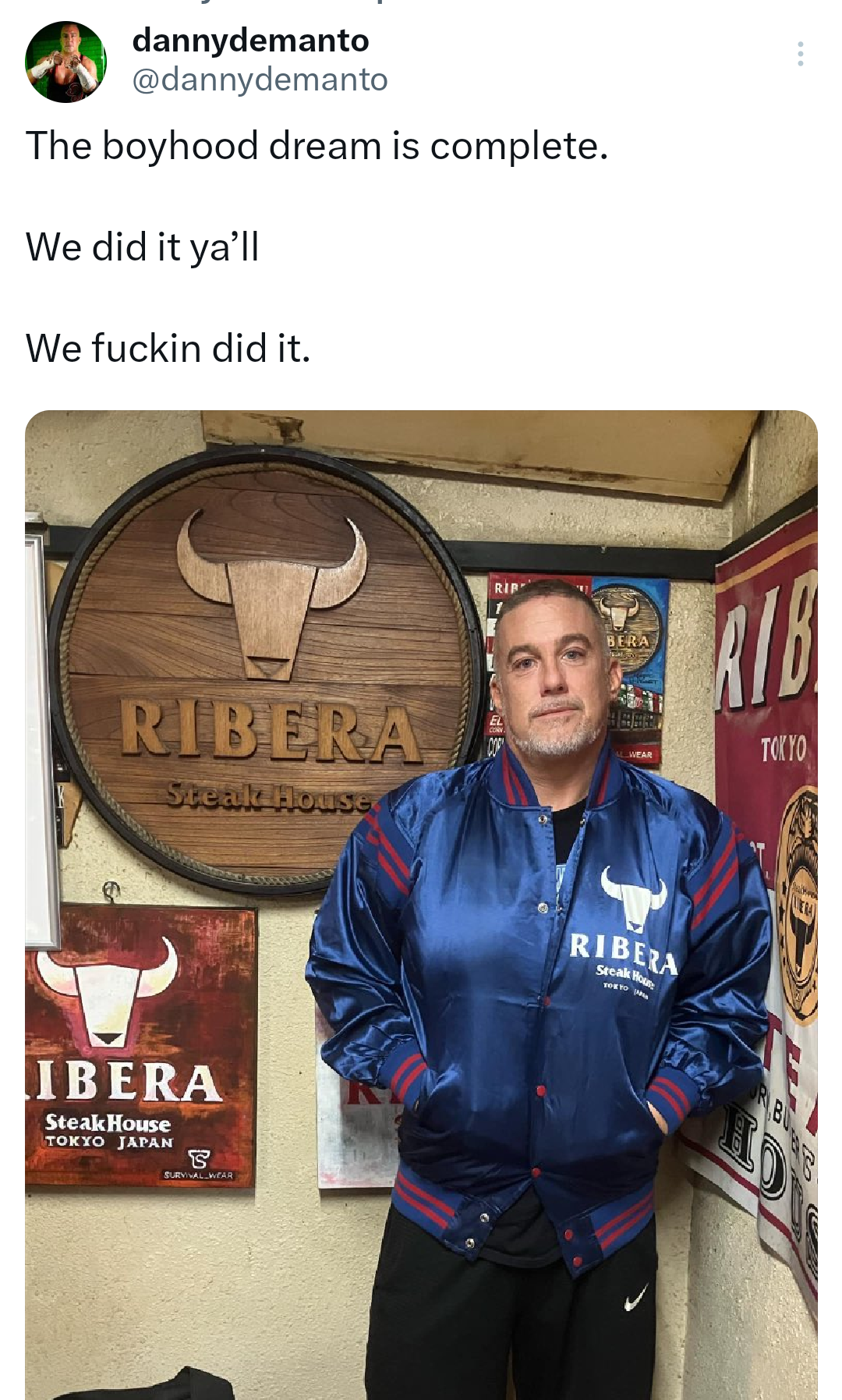Click the bold dannydemanto display name
This screenshot has width=842, height=1400.
coord(250,41)
